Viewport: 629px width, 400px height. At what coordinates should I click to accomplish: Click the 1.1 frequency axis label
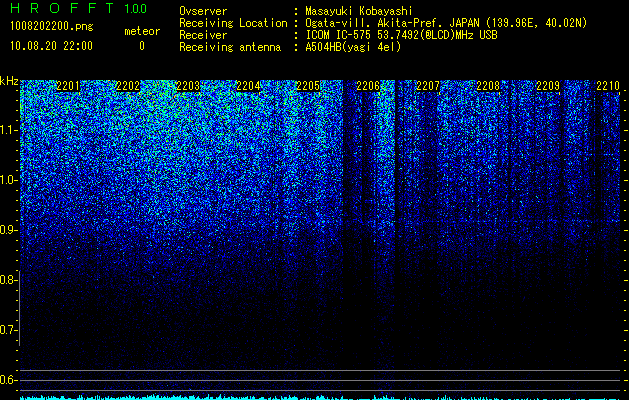[8, 130]
